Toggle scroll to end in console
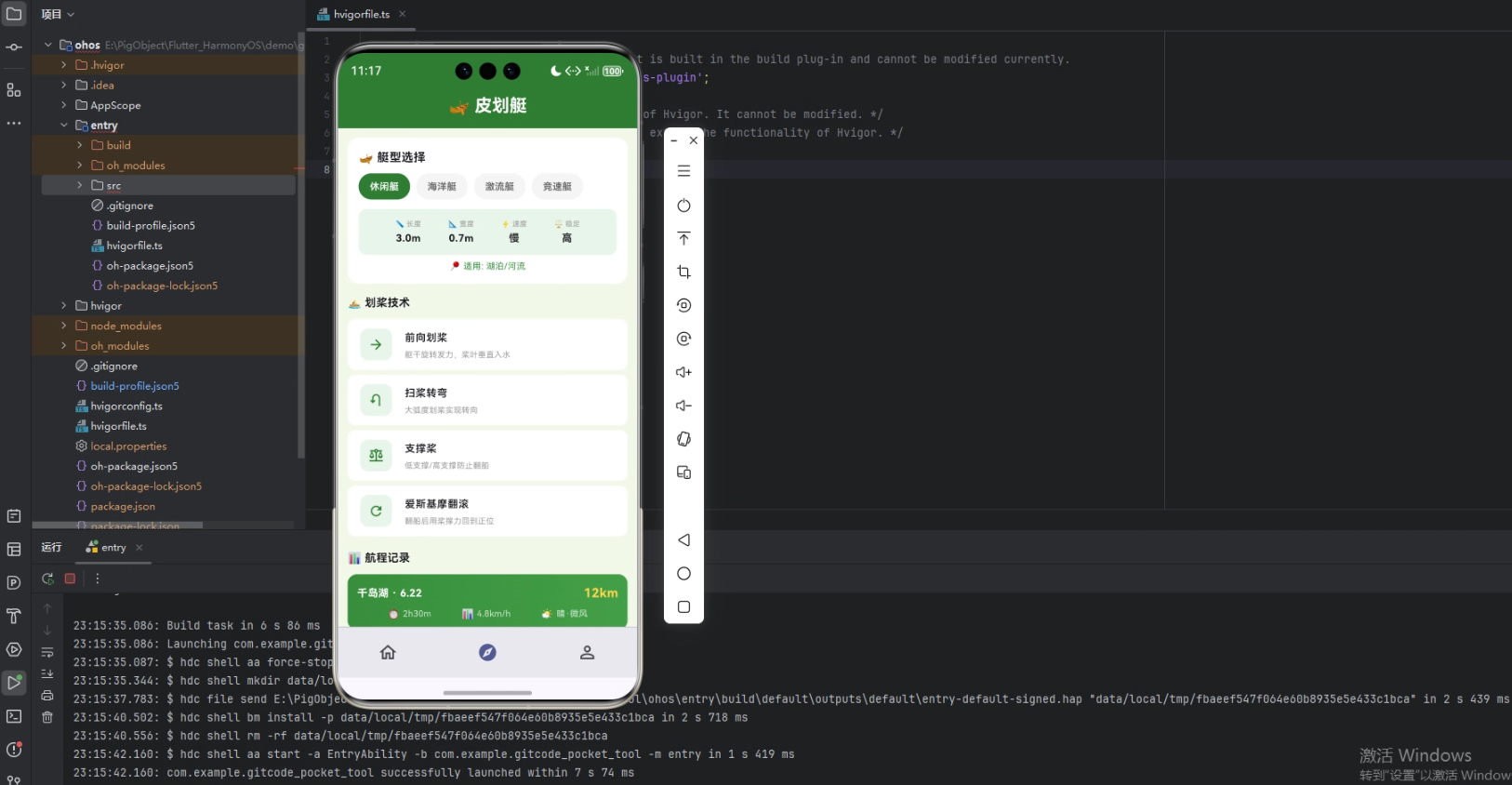The height and width of the screenshot is (785, 1512). (x=47, y=673)
